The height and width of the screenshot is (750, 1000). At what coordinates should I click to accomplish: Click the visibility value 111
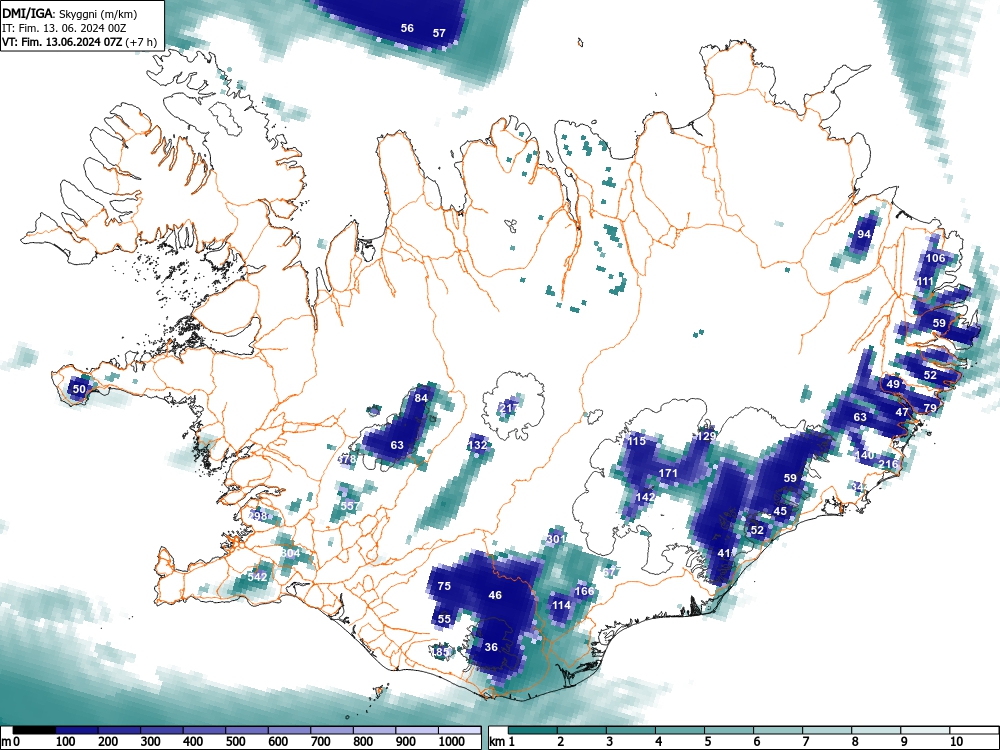pyautogui.click(x=925, y=281)
